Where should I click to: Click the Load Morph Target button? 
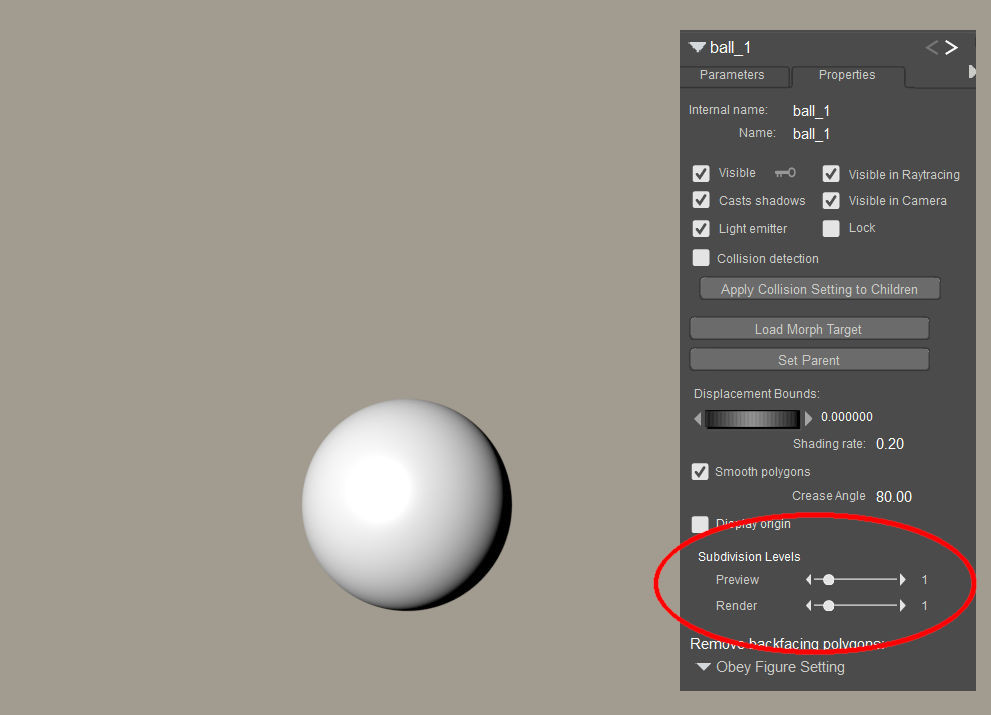(x=809, y=329)
